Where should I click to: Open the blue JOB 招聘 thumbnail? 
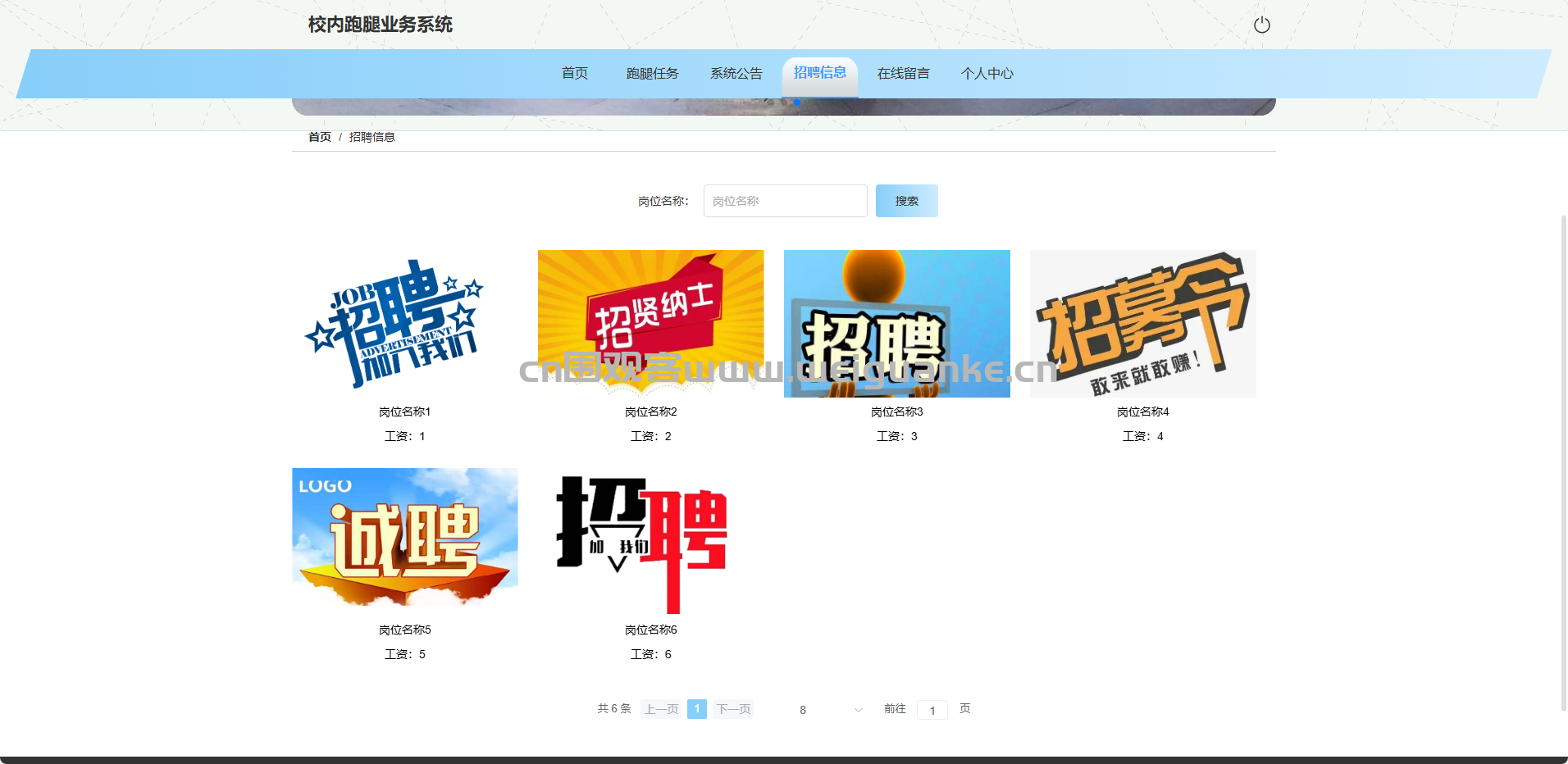pos(404,324)
